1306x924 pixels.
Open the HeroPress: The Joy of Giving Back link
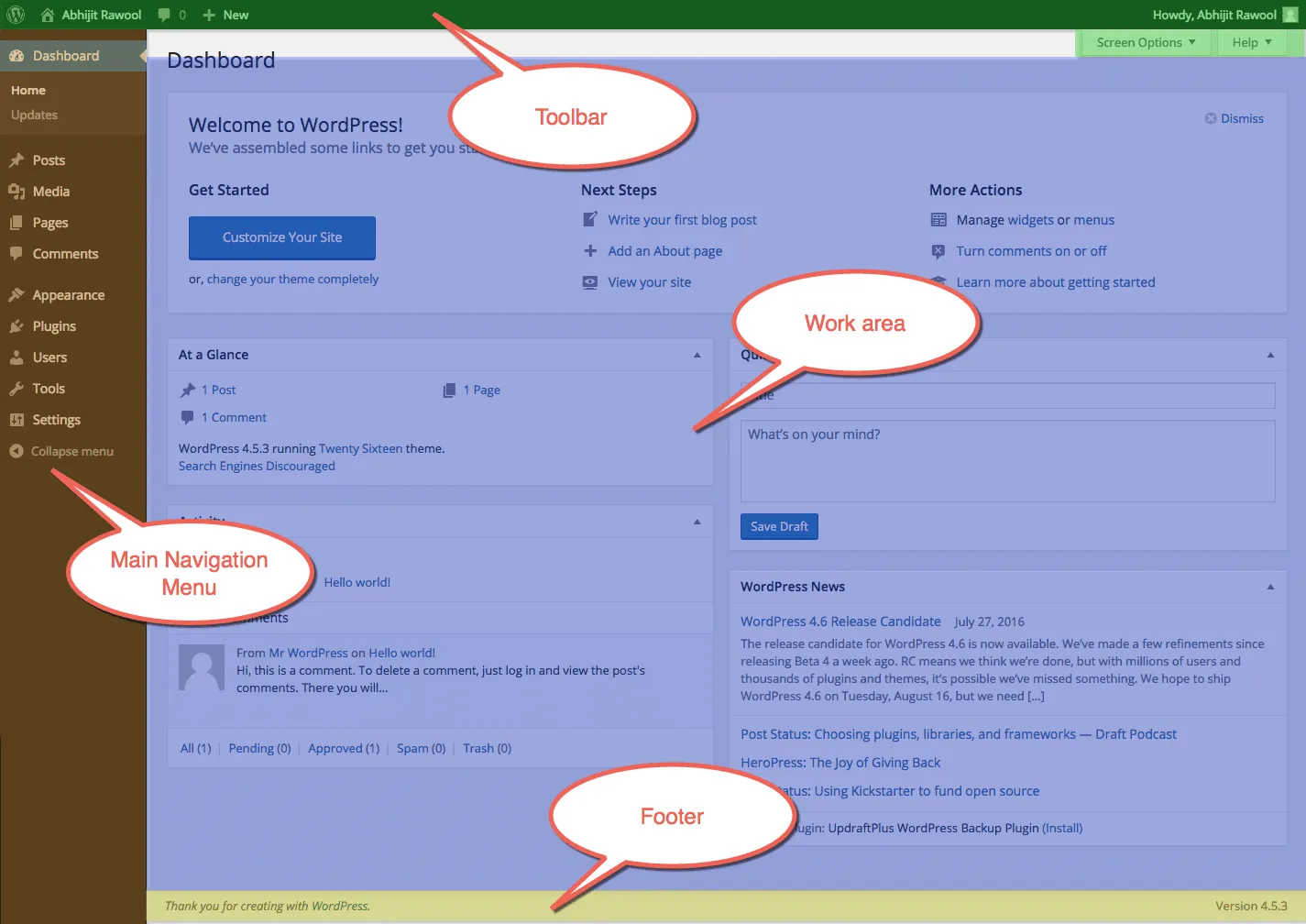point(840,763)
